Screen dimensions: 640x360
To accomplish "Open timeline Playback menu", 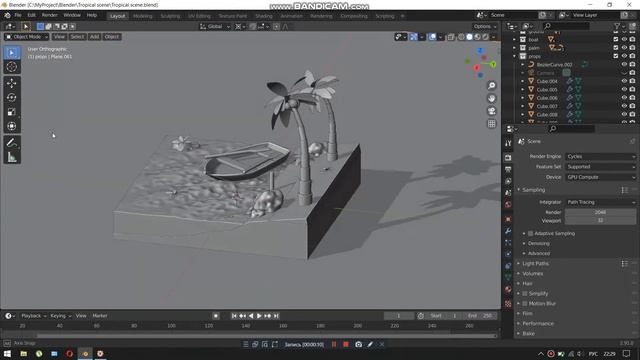I will (x=33, y=316).
